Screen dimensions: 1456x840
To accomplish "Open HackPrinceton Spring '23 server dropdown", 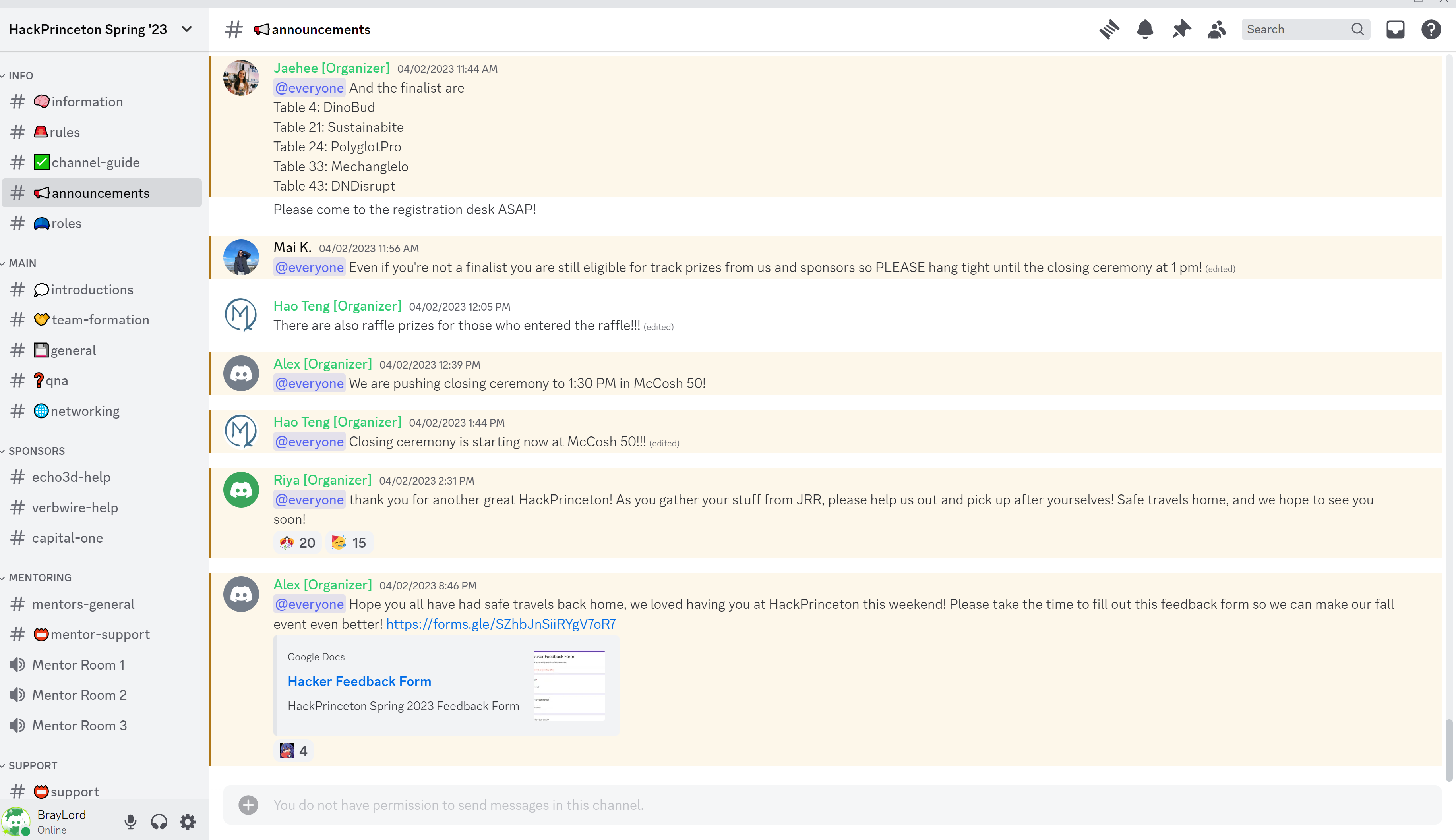I will click(101, 29).
